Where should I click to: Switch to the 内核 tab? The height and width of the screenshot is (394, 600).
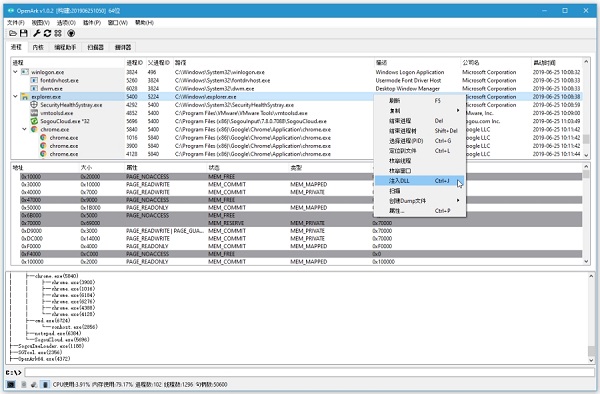pyautogui.click(x=38, y=47)
